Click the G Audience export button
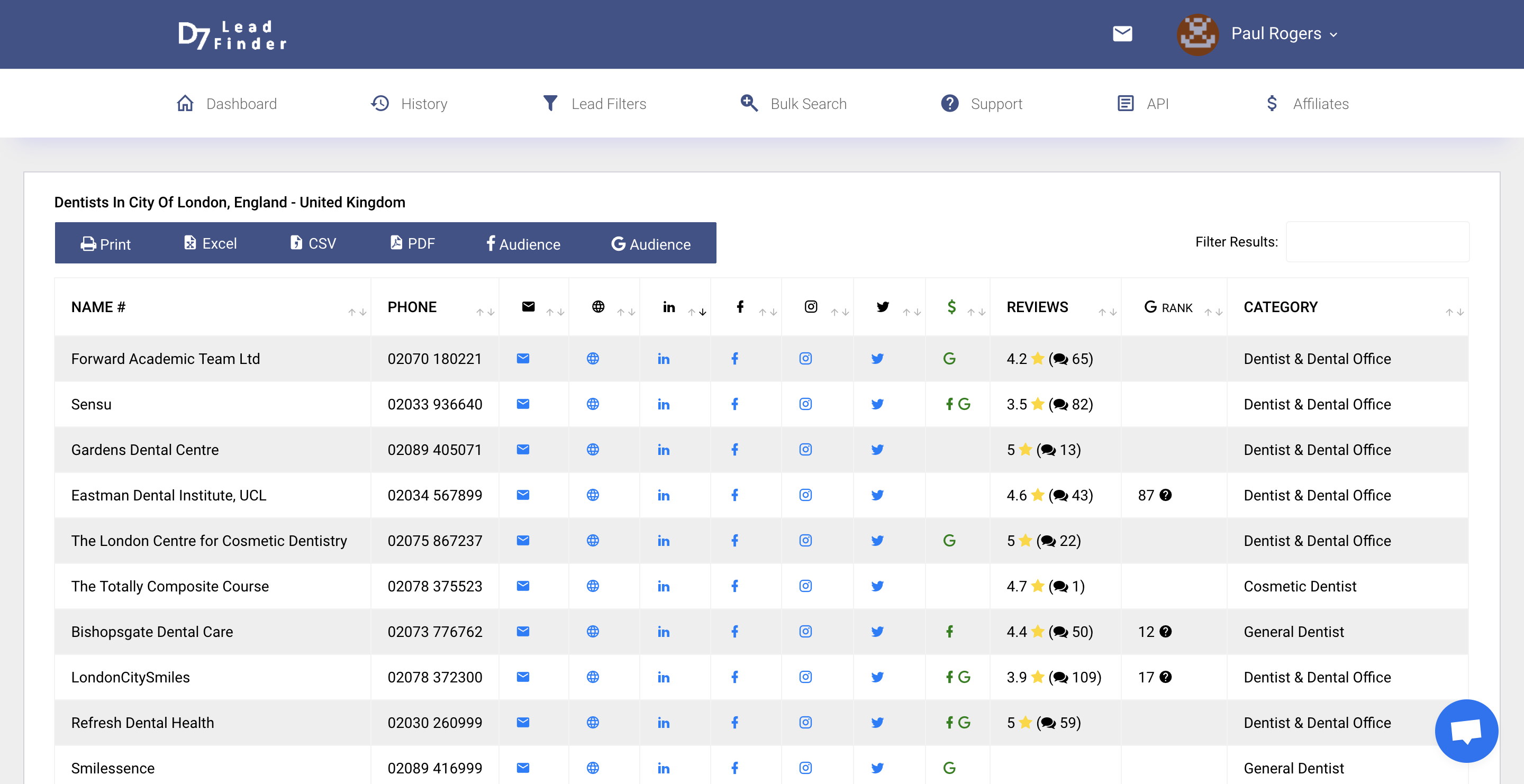 click(650, 243)
